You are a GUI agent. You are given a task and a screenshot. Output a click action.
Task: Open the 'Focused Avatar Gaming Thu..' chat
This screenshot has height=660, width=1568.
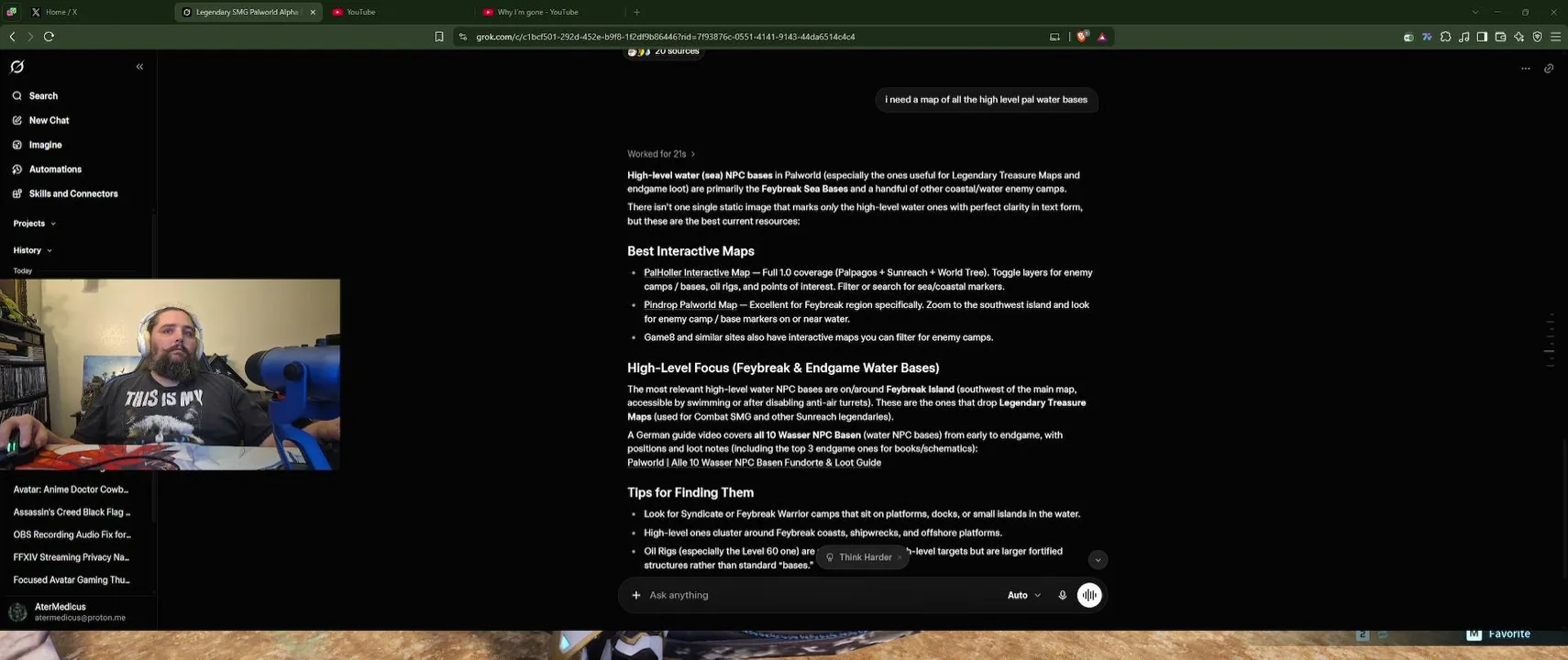click(x=72, y=580)
